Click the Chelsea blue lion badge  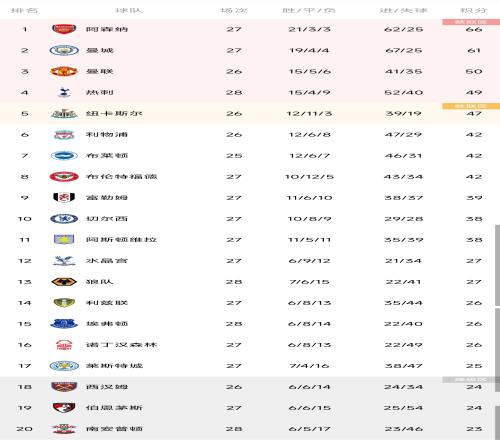pyautogui.click(x=64, y=219)
